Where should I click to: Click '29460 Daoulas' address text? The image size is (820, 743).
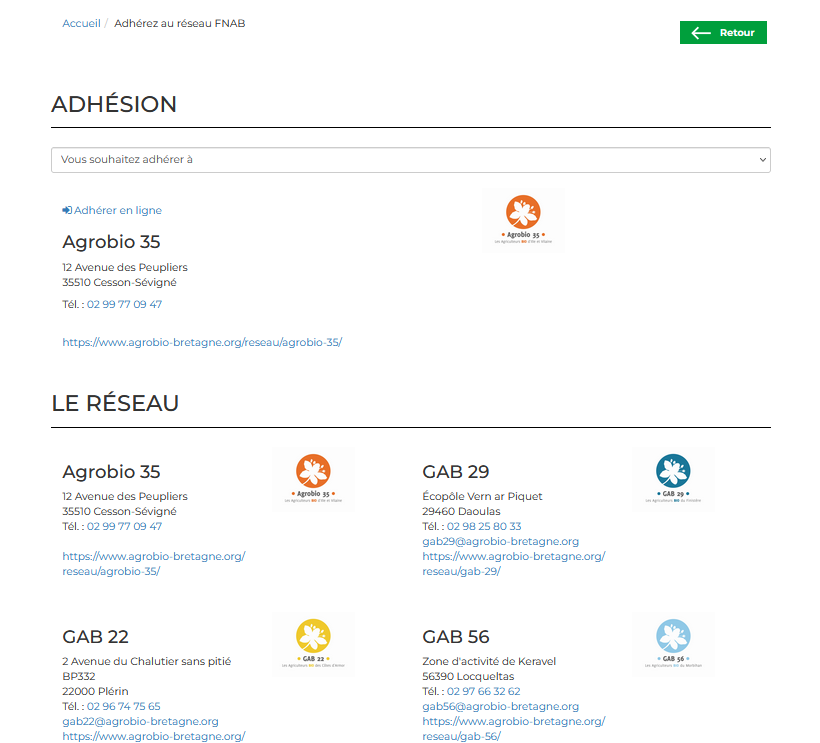click(461, 511)
